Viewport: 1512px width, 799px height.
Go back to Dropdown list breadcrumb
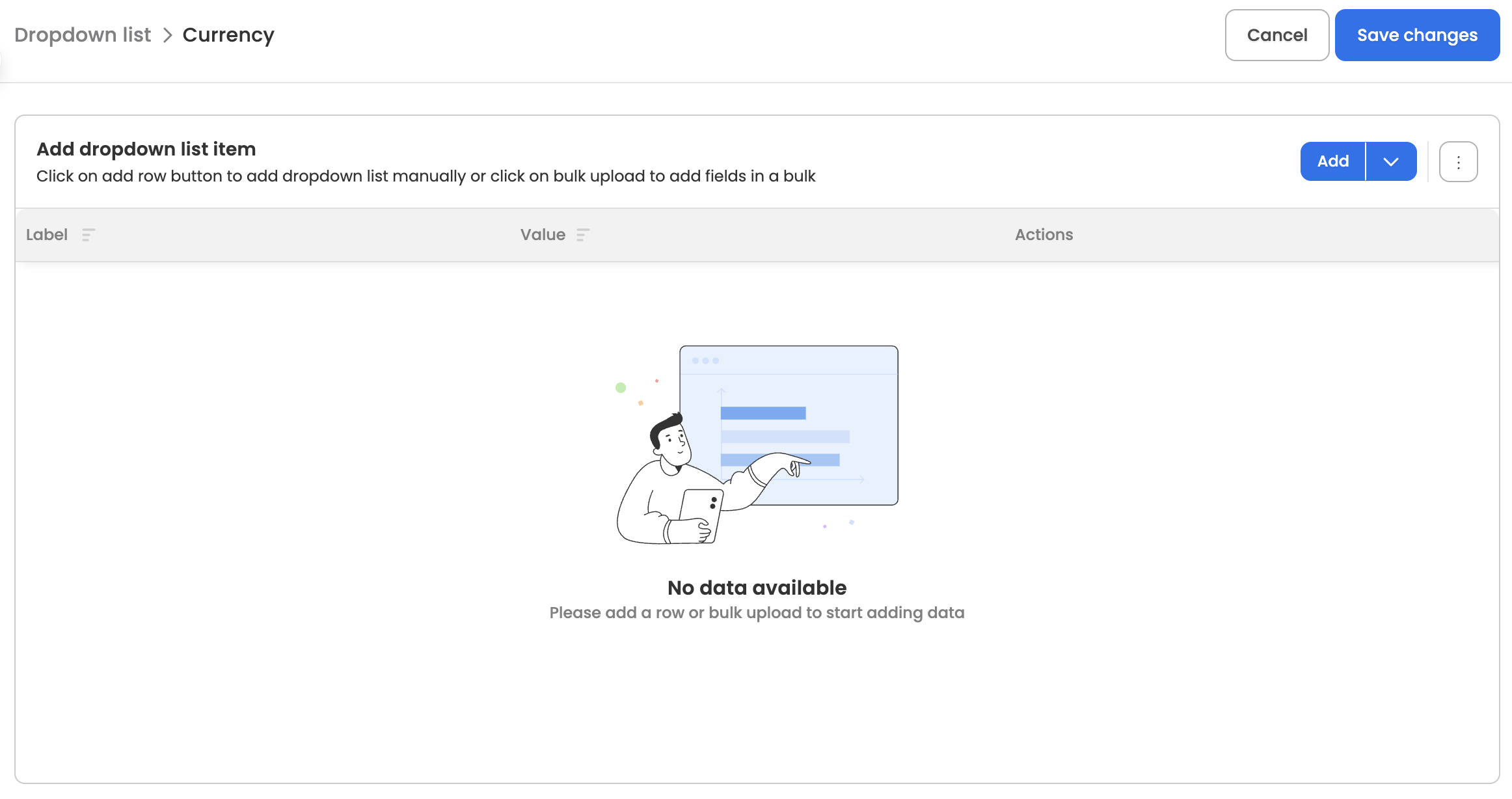click(83, 35)
